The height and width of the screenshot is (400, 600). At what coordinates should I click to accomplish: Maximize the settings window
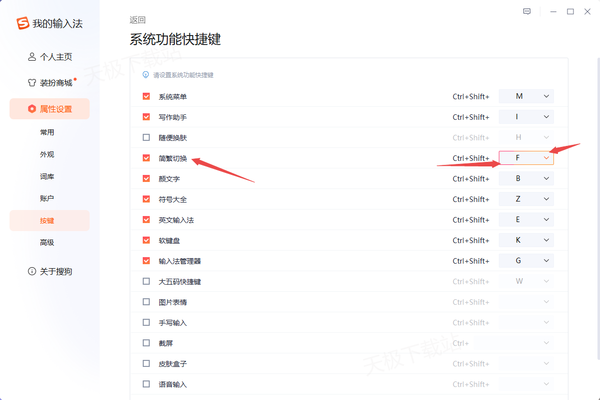[x=570, y=11]
